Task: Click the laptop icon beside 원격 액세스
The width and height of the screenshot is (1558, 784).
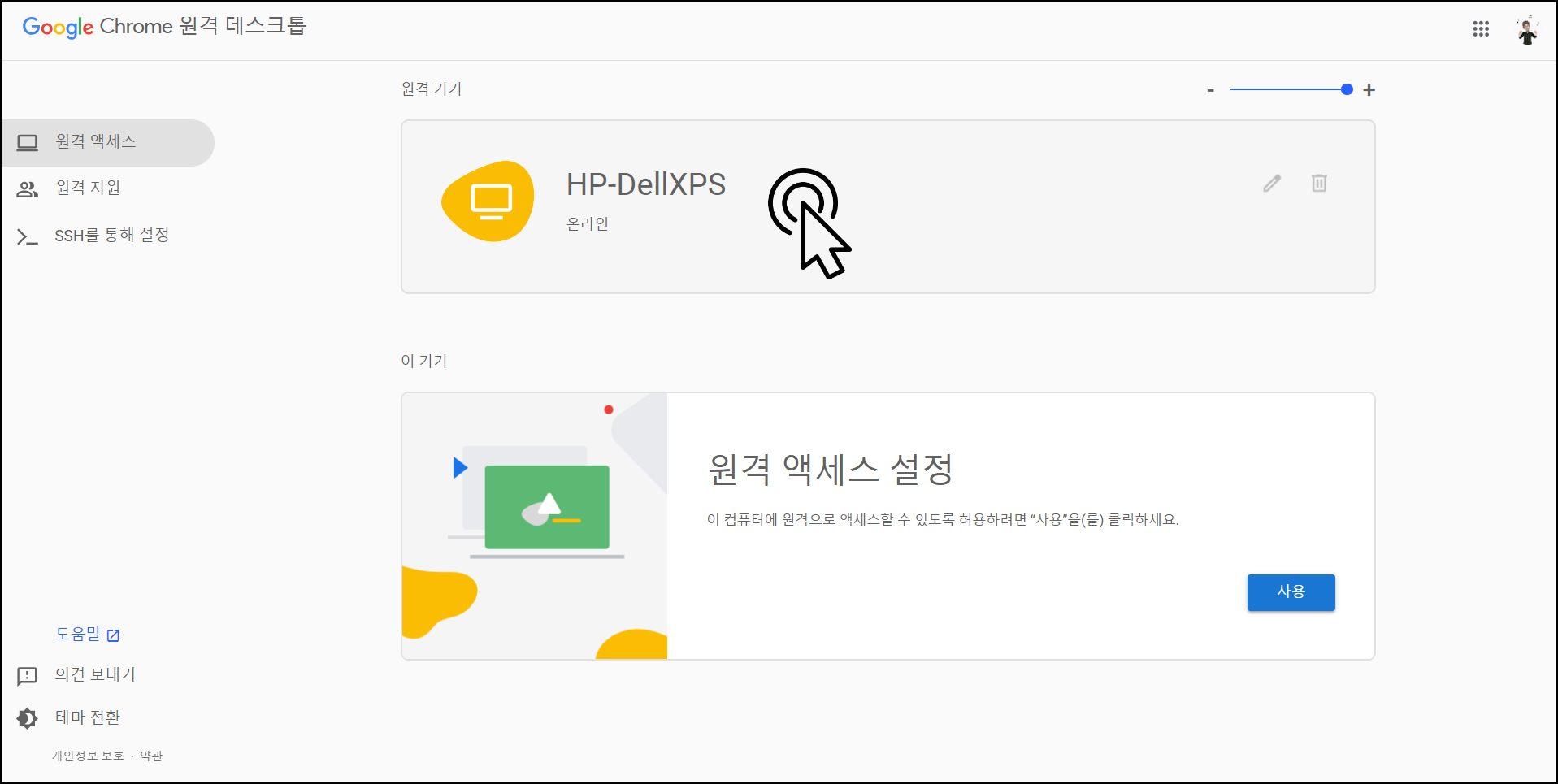Action: (x=28, y=143)
